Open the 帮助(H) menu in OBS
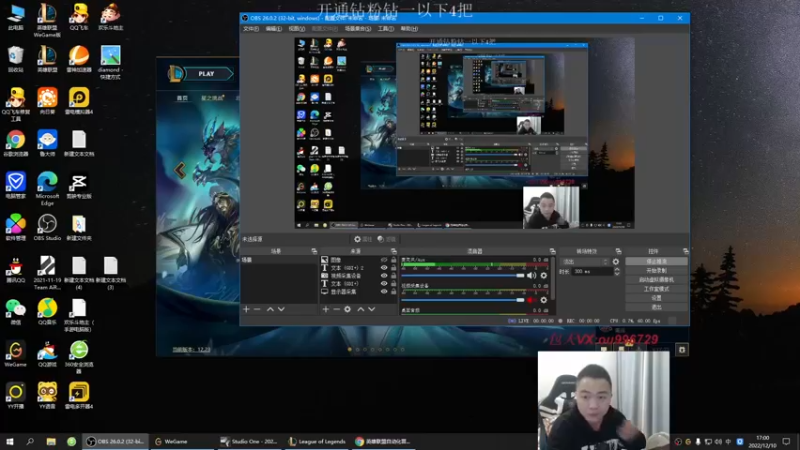 pos(409,29)
